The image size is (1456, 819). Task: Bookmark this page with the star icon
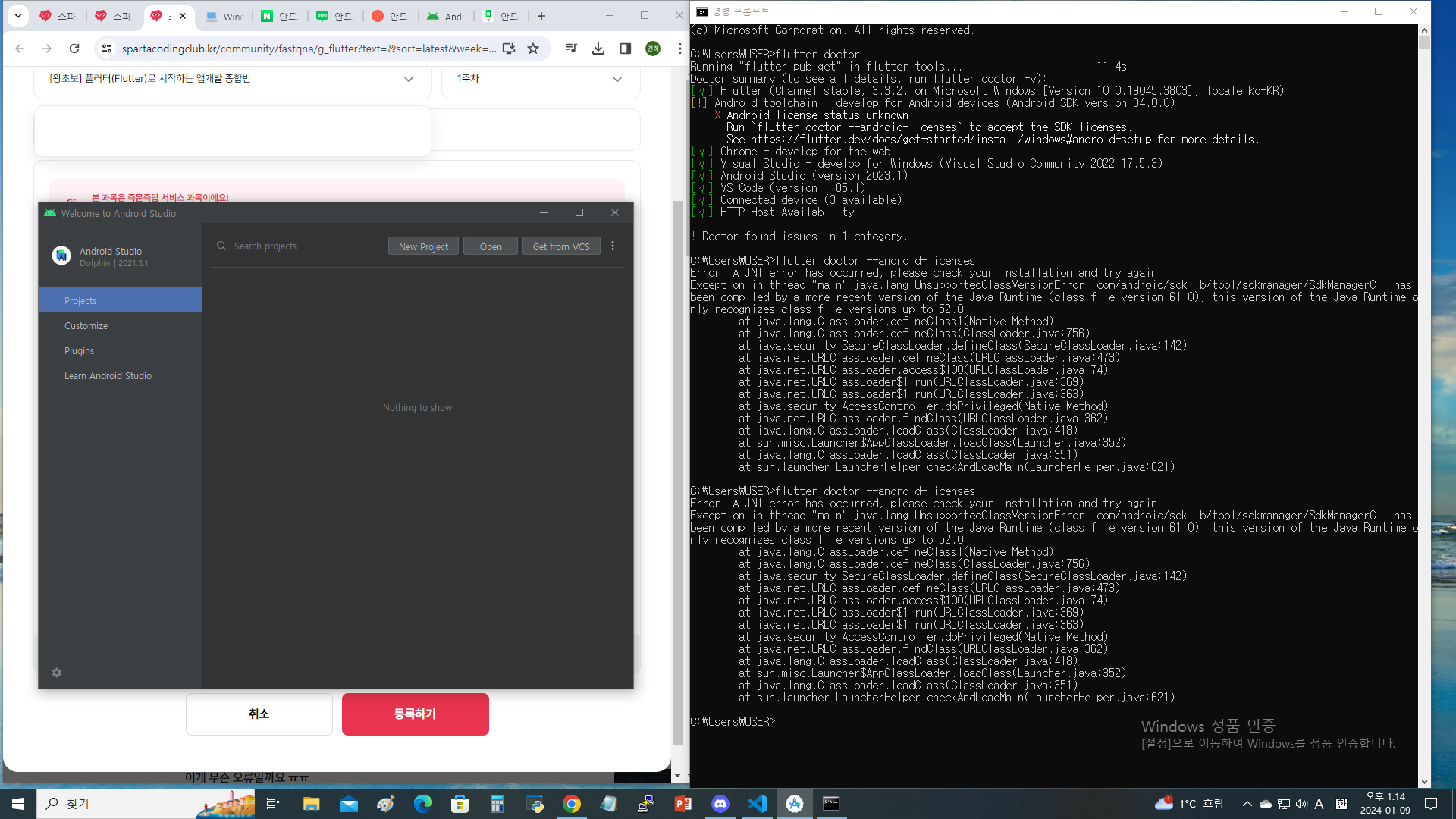[533, 49]
